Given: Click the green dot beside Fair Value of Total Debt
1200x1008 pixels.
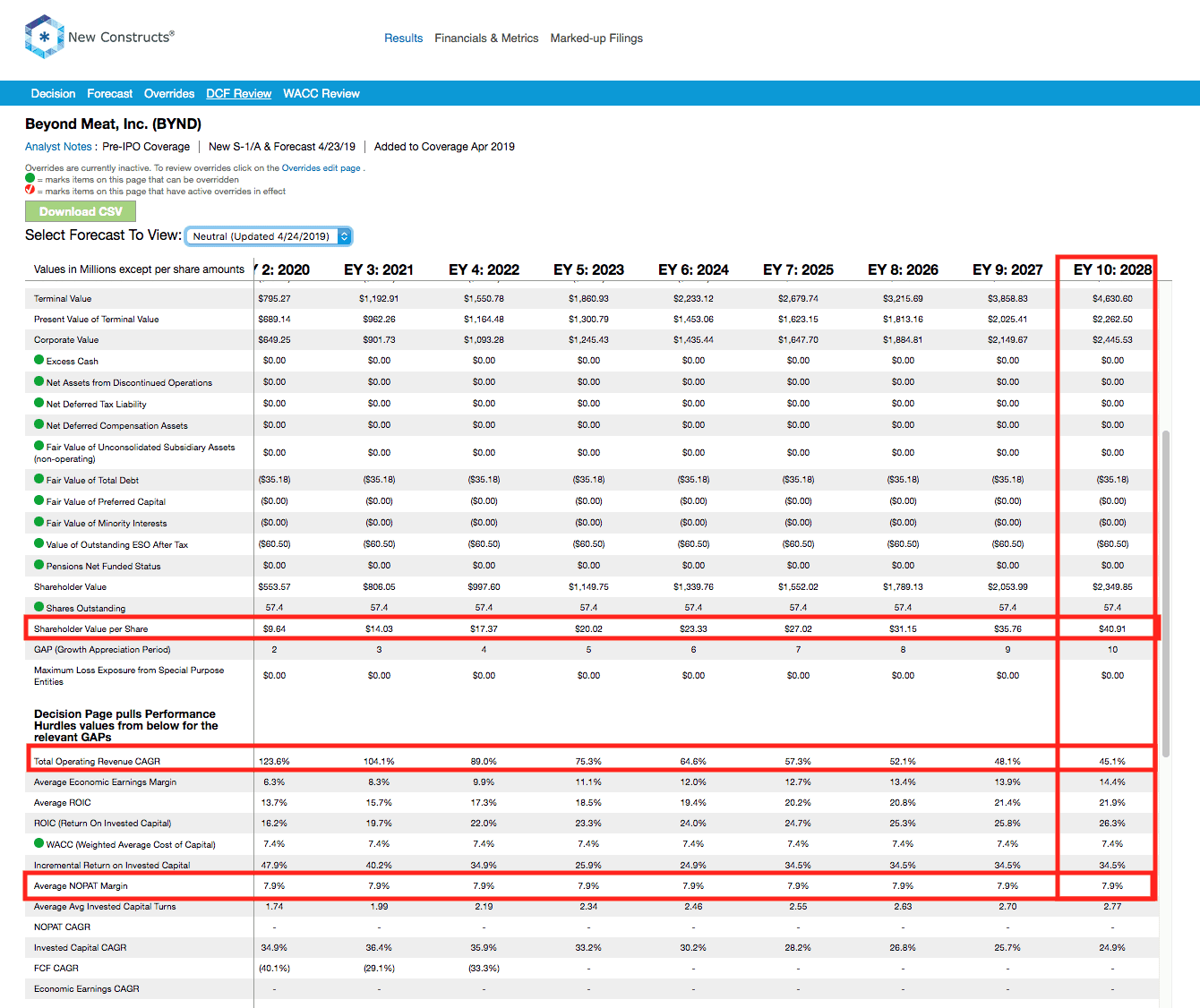Looking at the screenshot, I should tap(39, 479).
